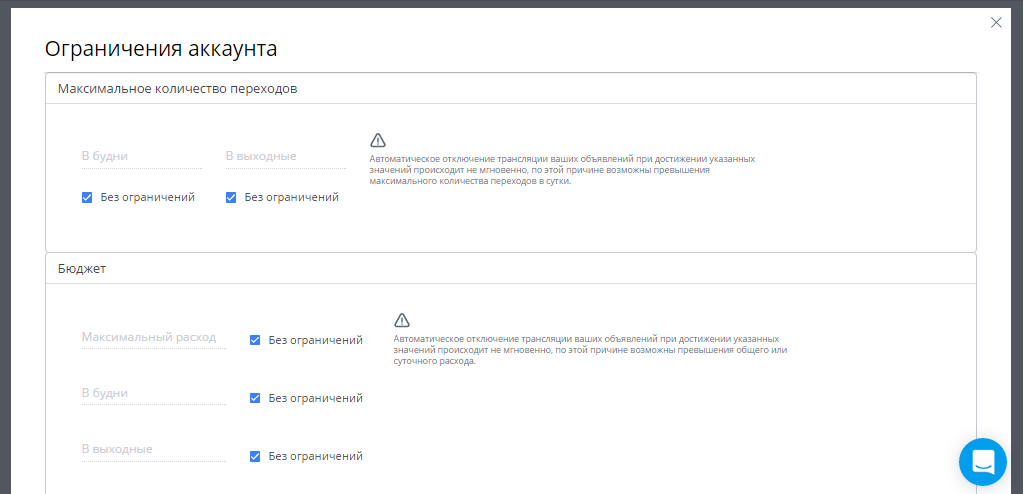Click the "Максимальное количество переходов" section header
Screen dimensions: 1024x494
point(177,89)
